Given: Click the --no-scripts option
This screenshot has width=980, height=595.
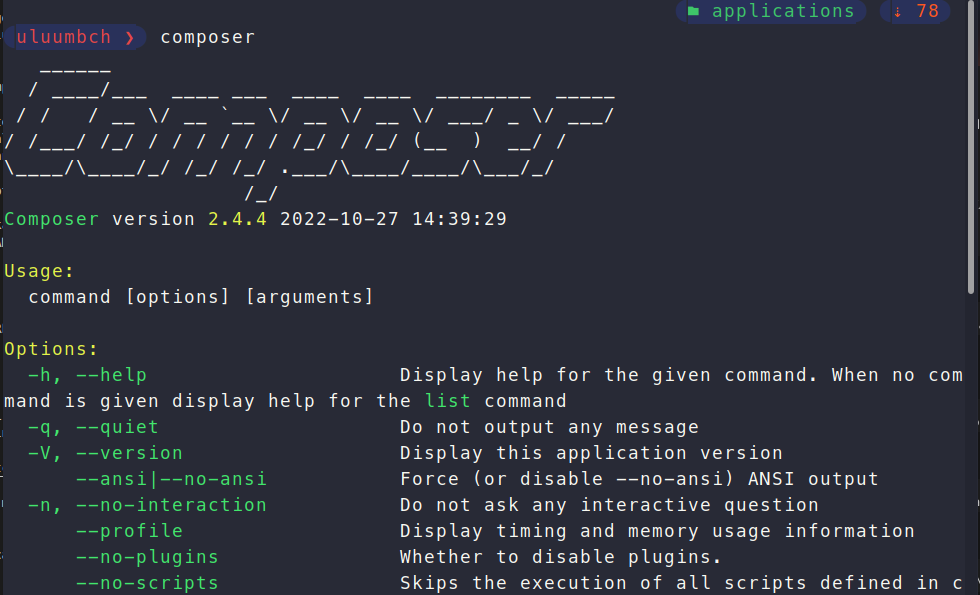Looking at the screenshot, I should coord(148,583).
